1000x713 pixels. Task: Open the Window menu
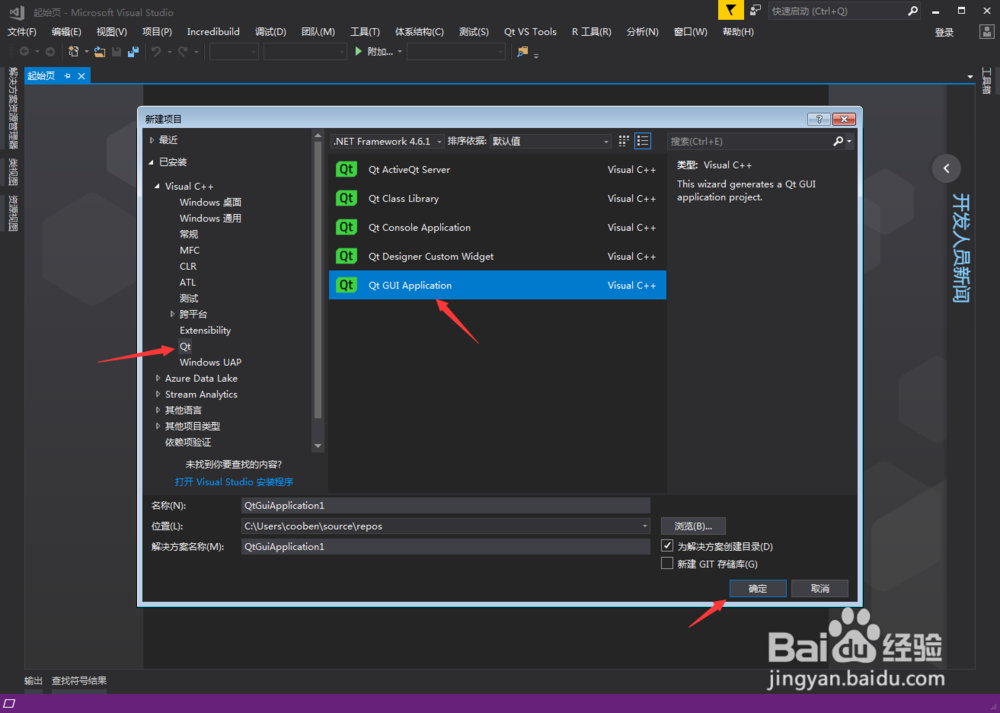[690, 32]
